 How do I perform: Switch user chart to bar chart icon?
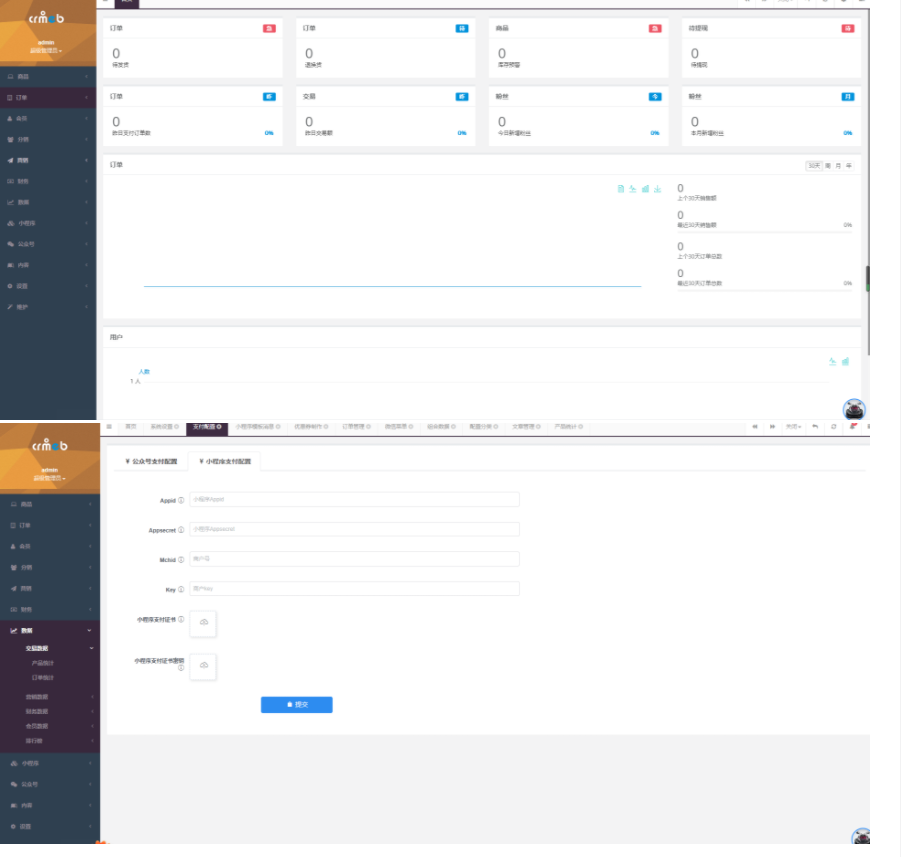[845, 362]
